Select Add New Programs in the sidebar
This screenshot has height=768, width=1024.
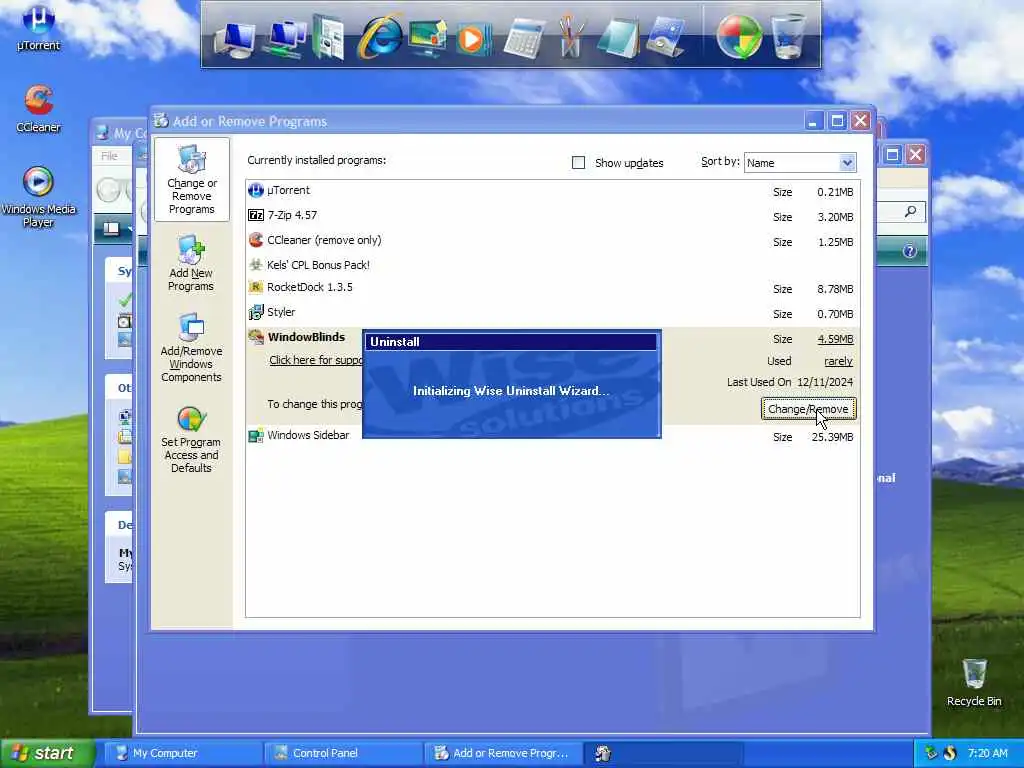coord(191,264)
